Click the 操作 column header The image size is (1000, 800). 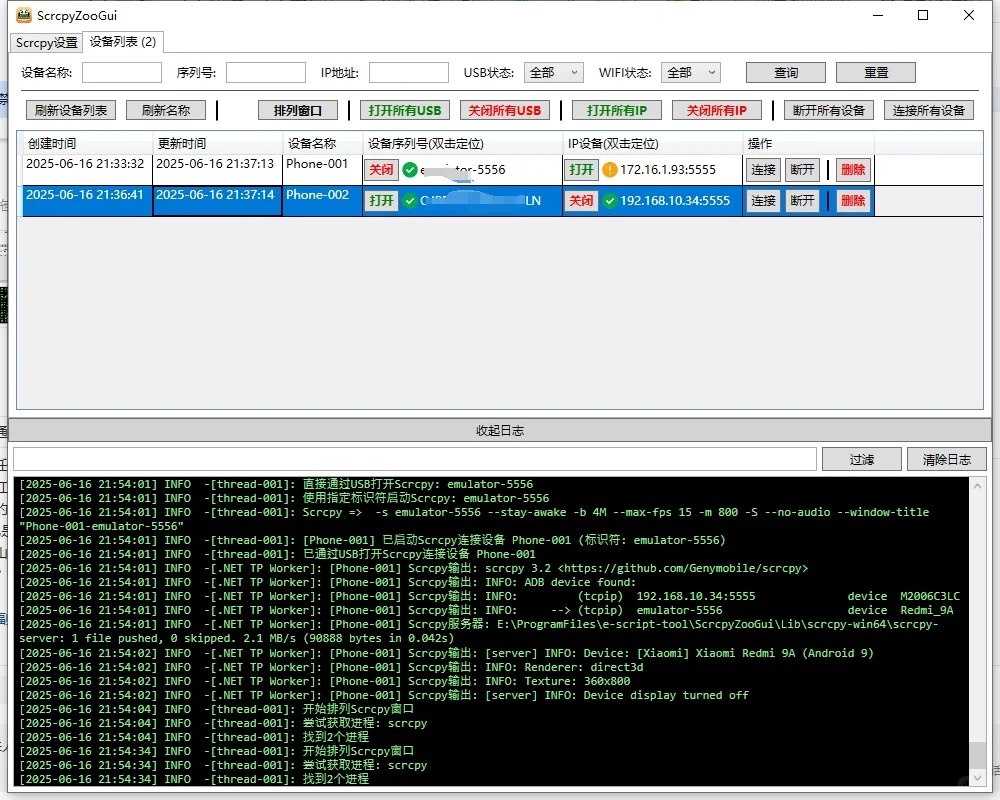point(808,144)
